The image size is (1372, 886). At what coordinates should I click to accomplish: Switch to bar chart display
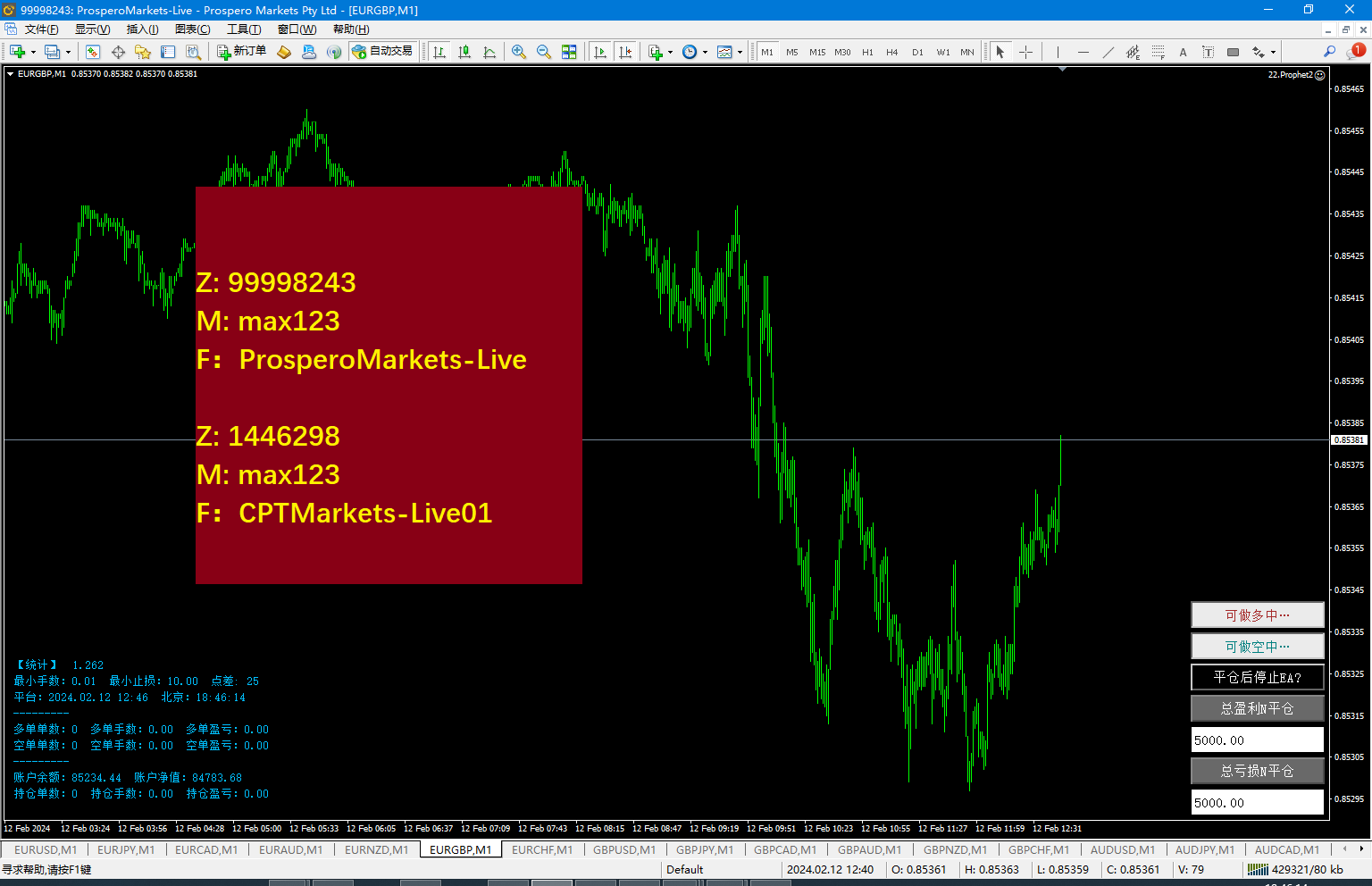439,52
